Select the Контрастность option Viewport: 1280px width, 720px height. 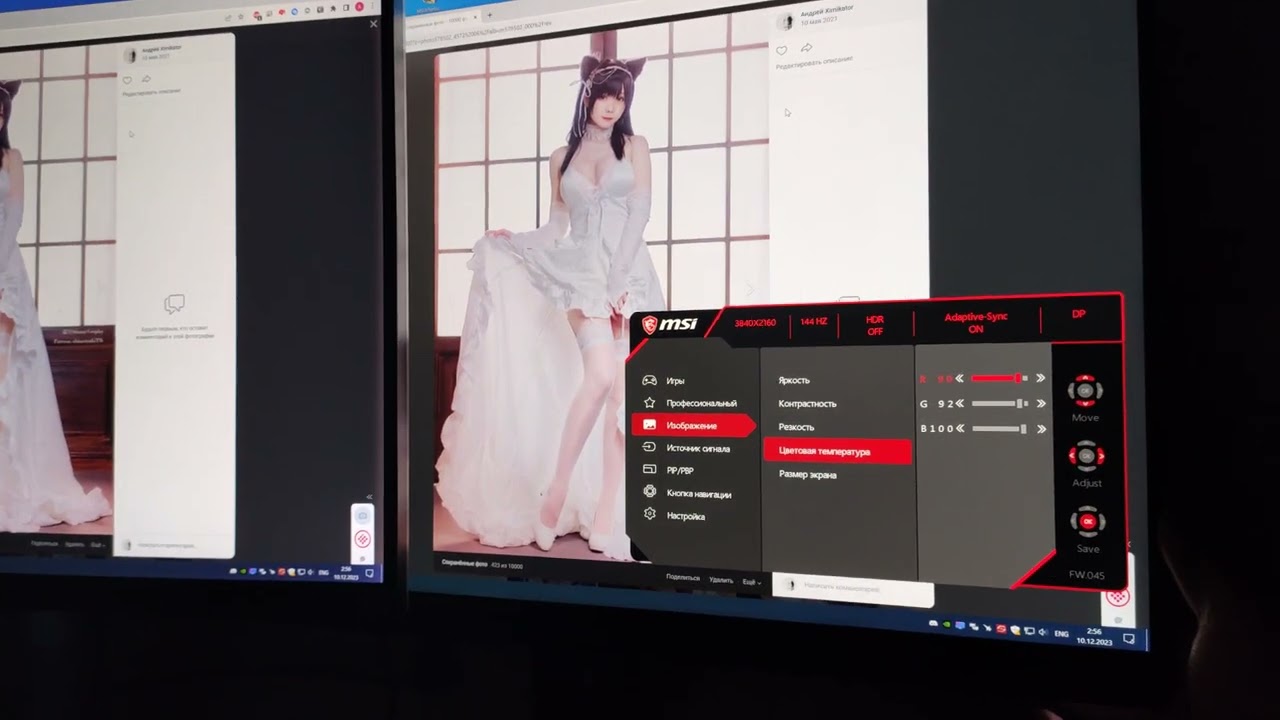807,403
